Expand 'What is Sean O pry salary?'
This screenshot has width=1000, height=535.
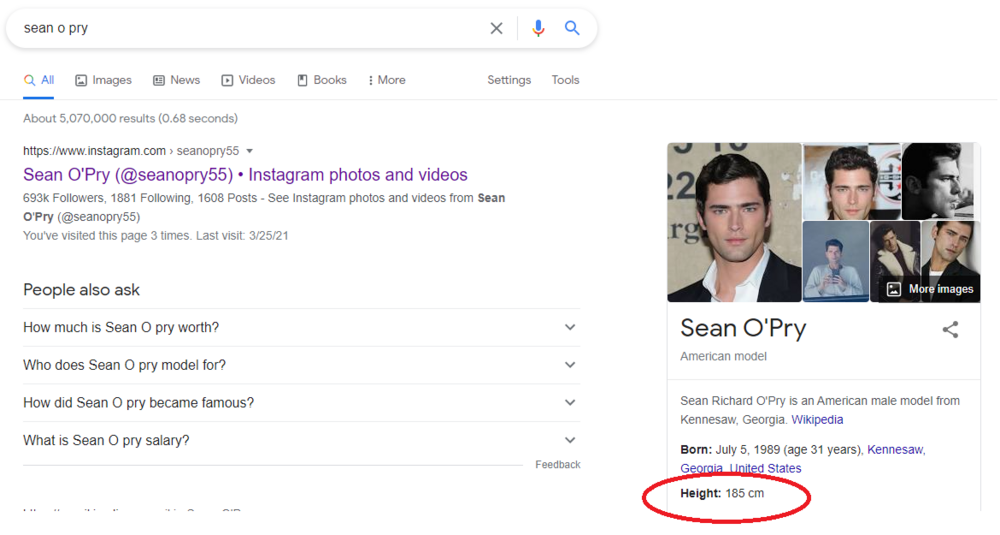pos(301,441)
